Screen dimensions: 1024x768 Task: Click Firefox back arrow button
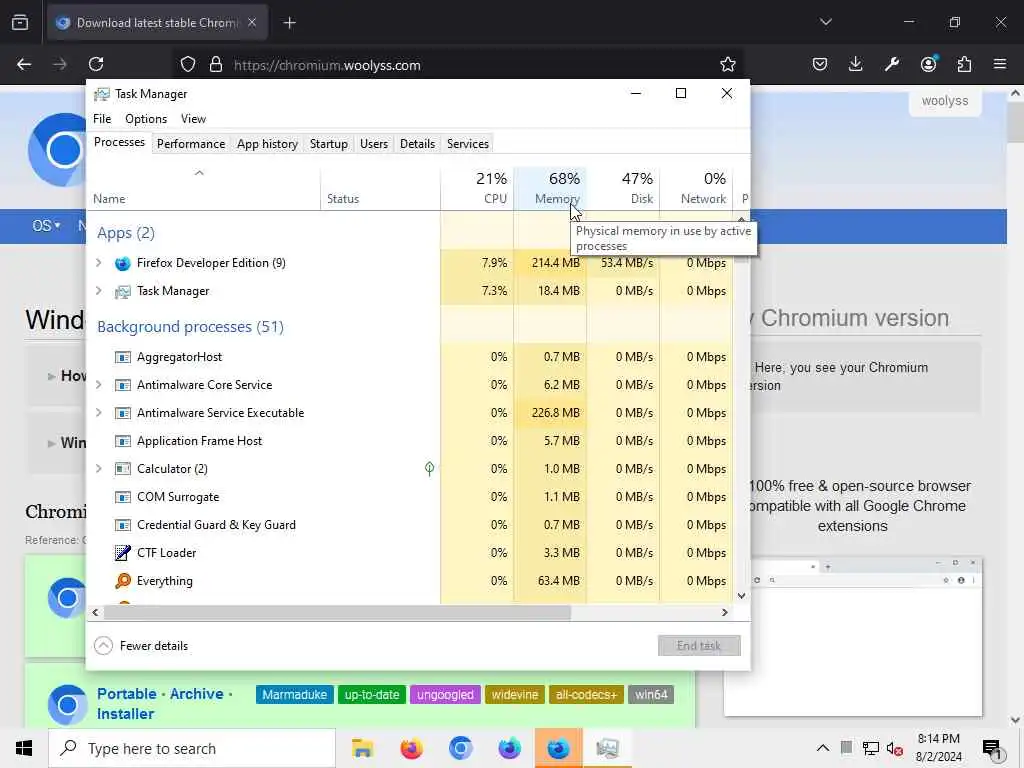pyautogui.click(x=24, y=64)
